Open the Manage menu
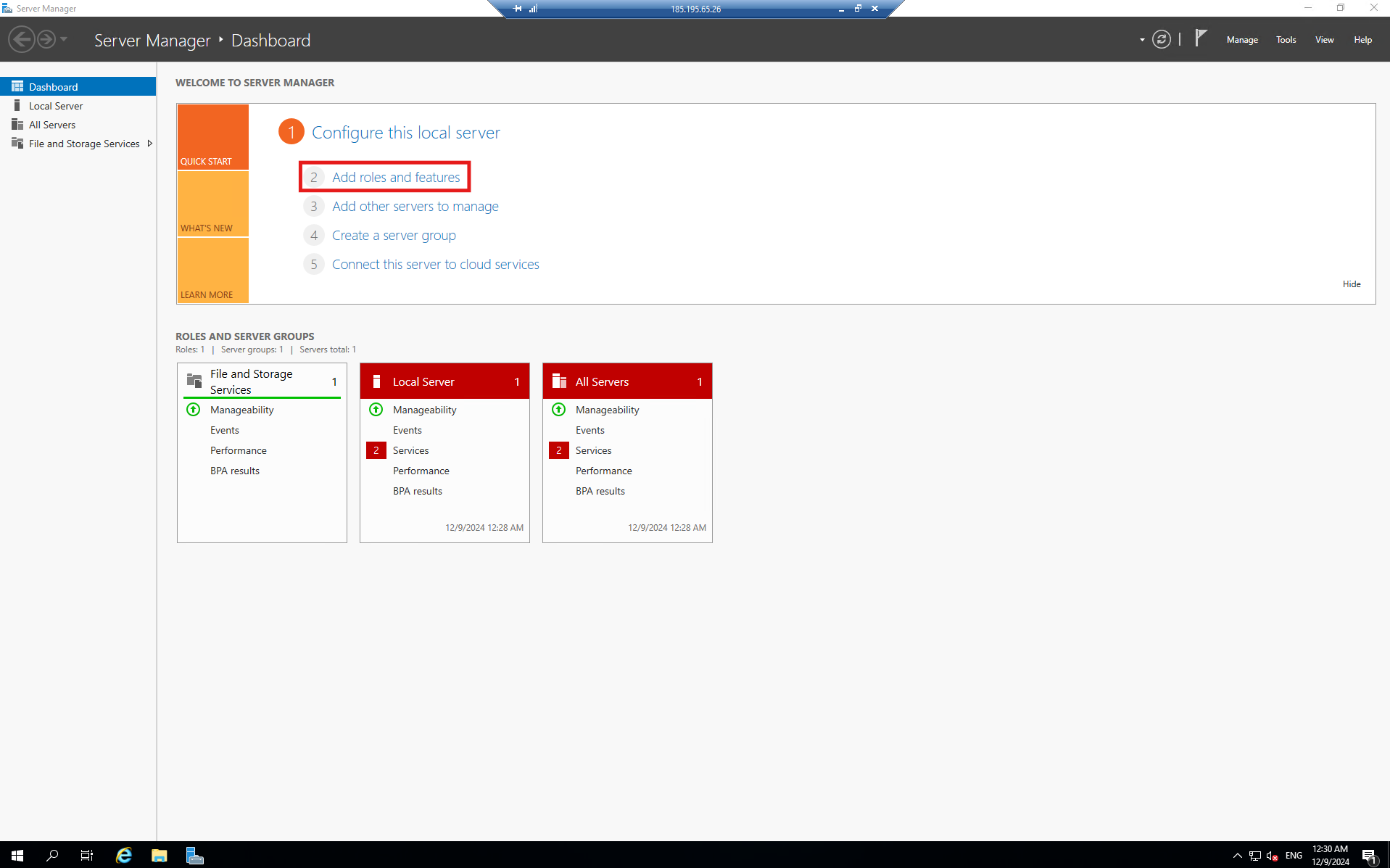The image size is (1390, 868). pyautogui.click(x=1242, y=40)
